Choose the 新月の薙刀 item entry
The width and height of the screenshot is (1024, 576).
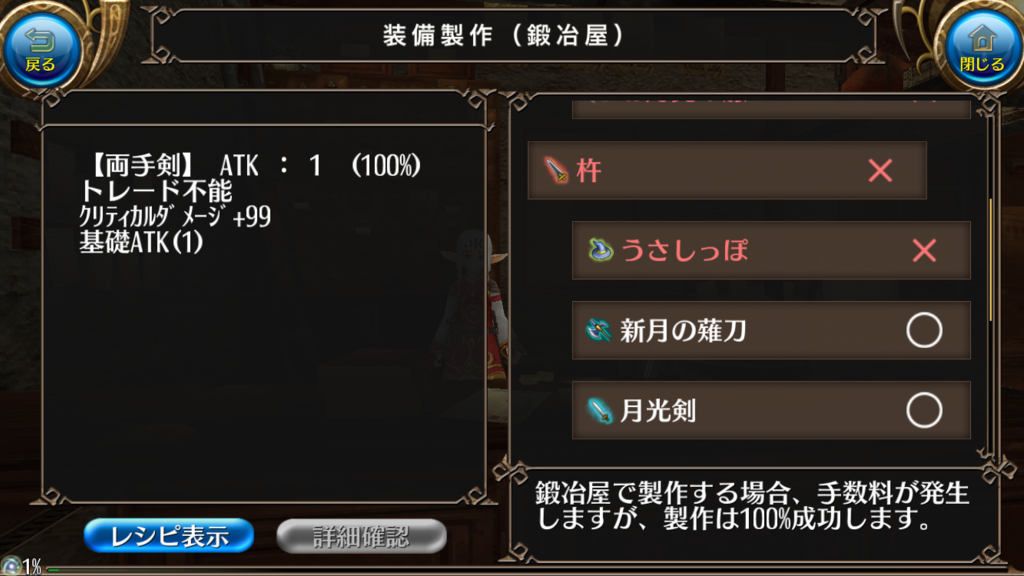[771, 330]
